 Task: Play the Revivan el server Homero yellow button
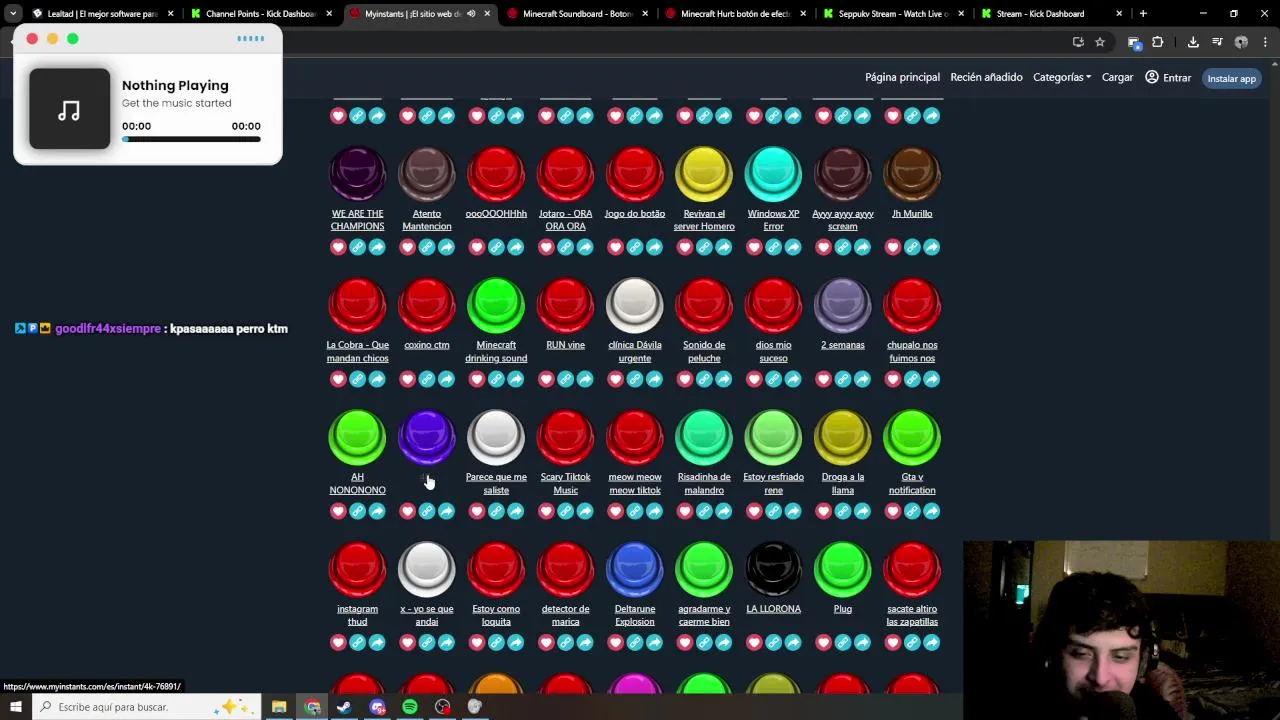[x=704, y=174]
